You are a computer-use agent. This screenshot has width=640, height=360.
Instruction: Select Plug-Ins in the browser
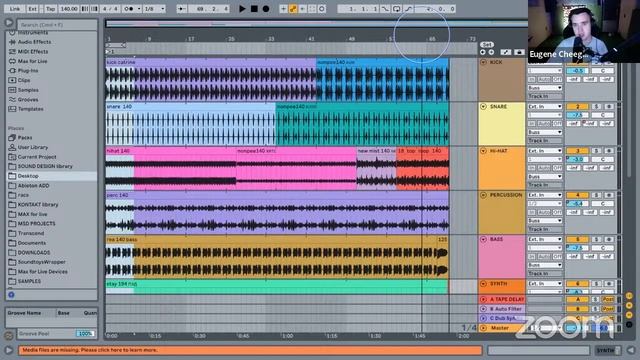pyautogui.click(x=28, y=71)
